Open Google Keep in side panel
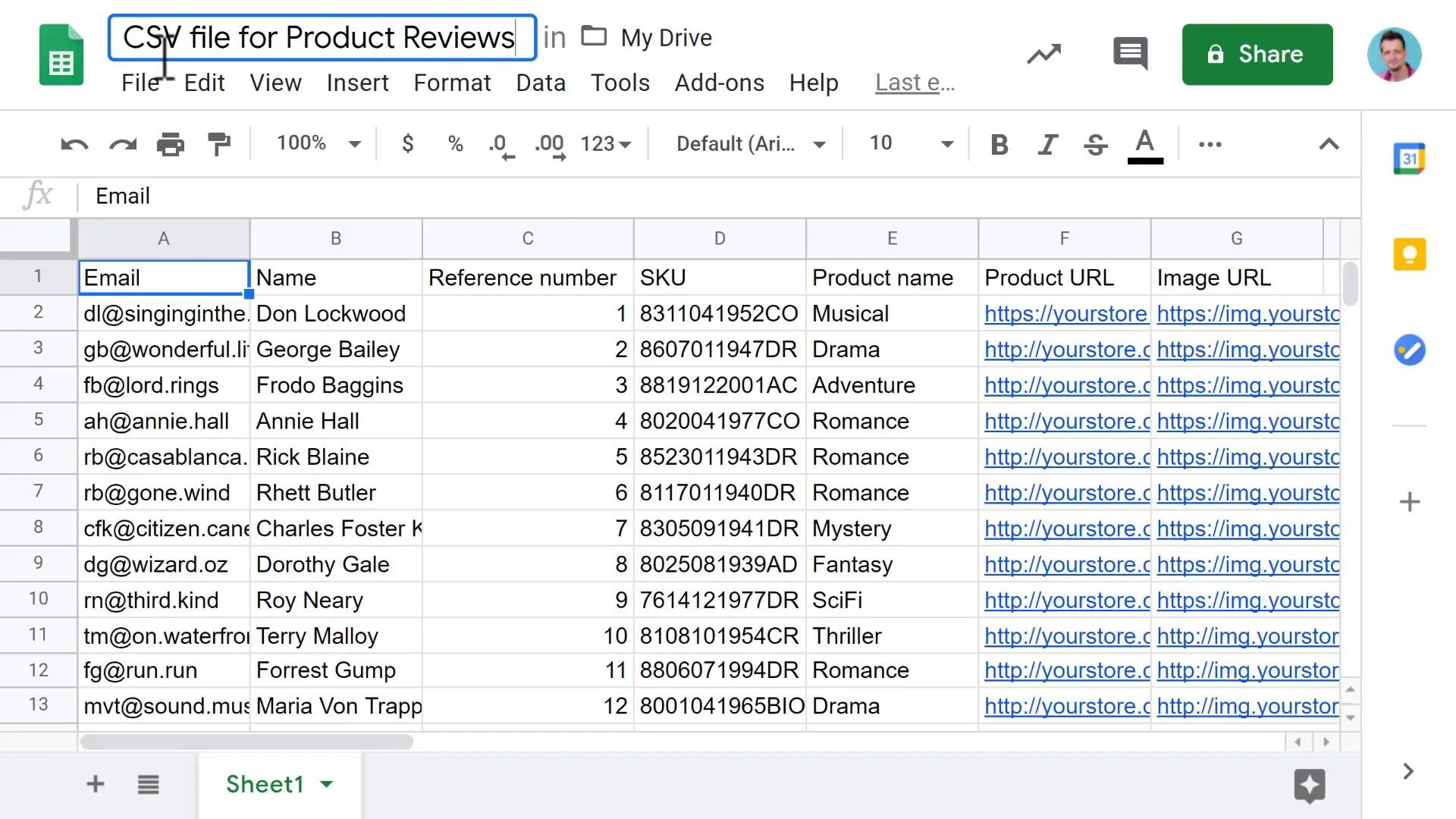This screenshot has width=1456, height=819. (x=1409, y=254)
